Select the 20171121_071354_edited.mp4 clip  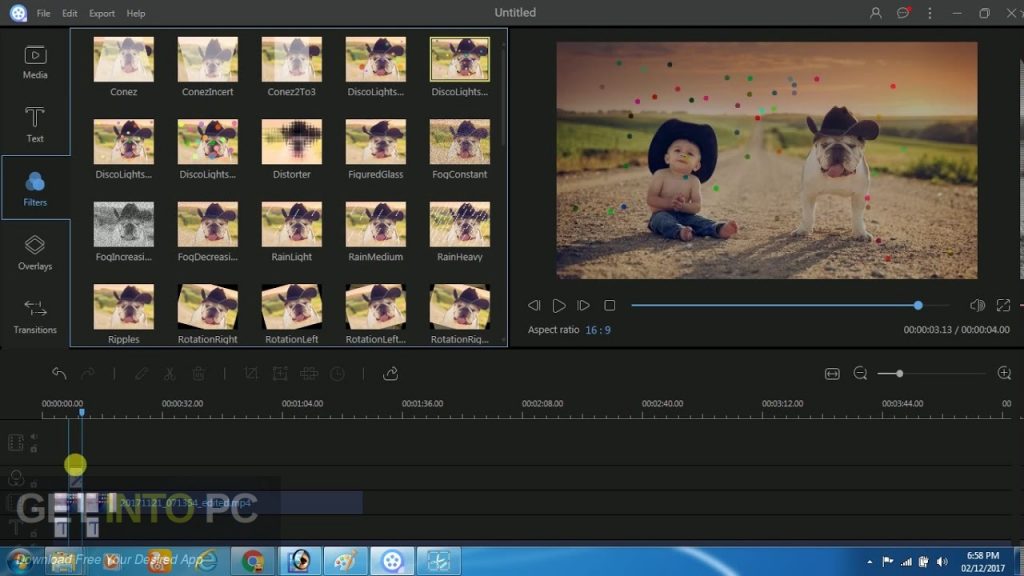pos(208,502)
